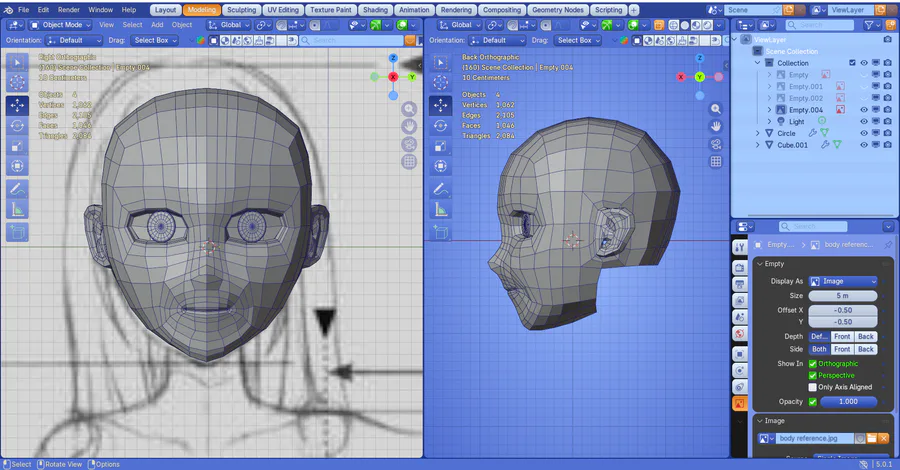Click the body reference.jpg image name field
900x470 pixels.
[x=816, y=438]
